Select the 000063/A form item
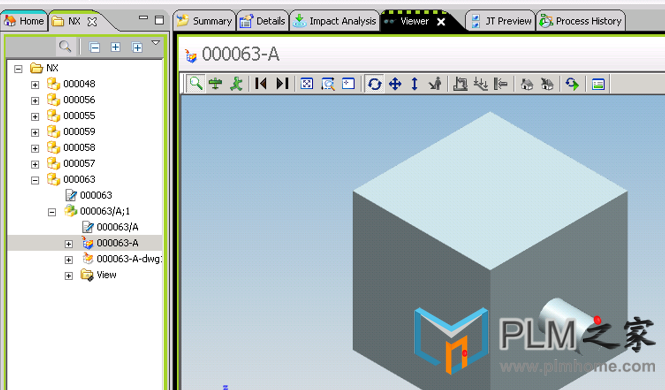 [111, 227]
